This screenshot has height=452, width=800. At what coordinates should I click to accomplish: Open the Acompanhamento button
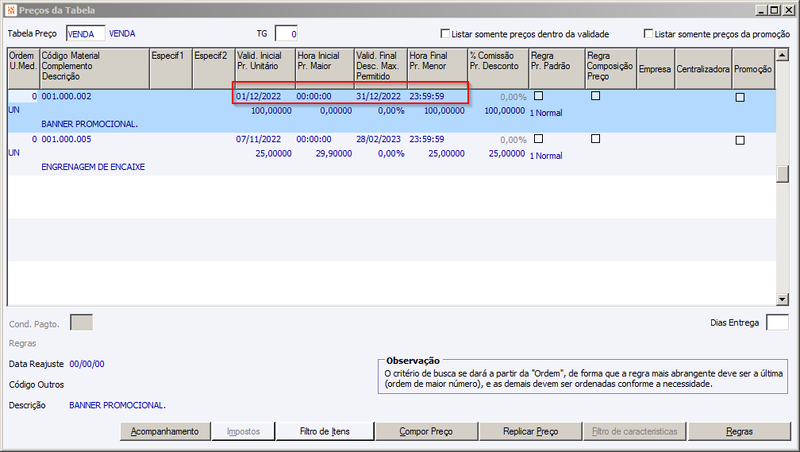(165, 431)
